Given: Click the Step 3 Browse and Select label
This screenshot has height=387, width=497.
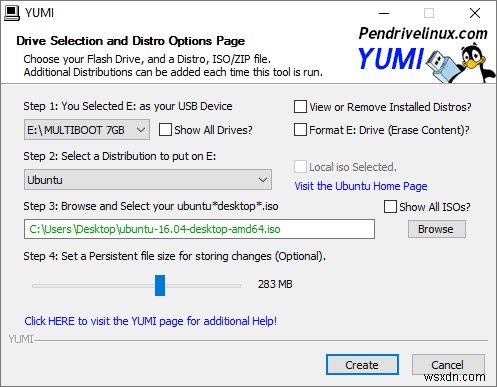Looking at the screenshot, I should pyautogui.click(x=151, y=206).
